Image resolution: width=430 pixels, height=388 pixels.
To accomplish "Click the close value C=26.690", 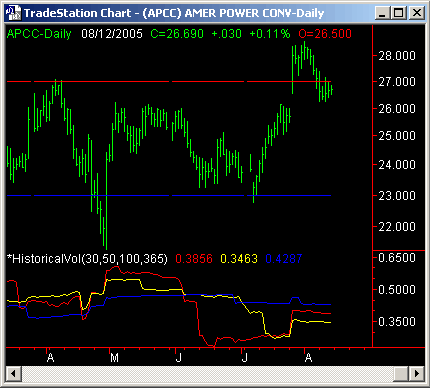I will pos(177,34).
